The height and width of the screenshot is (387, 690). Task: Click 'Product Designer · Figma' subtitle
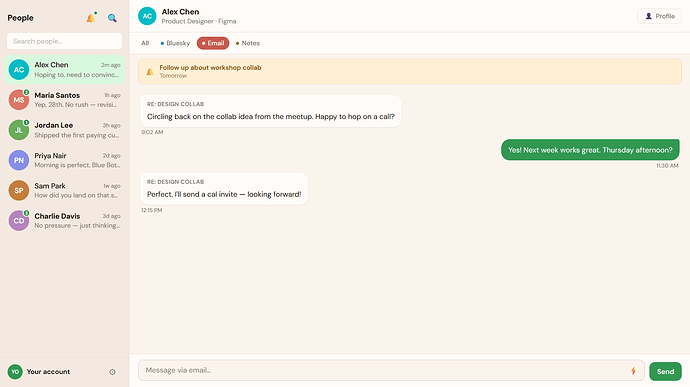[199, 21]
